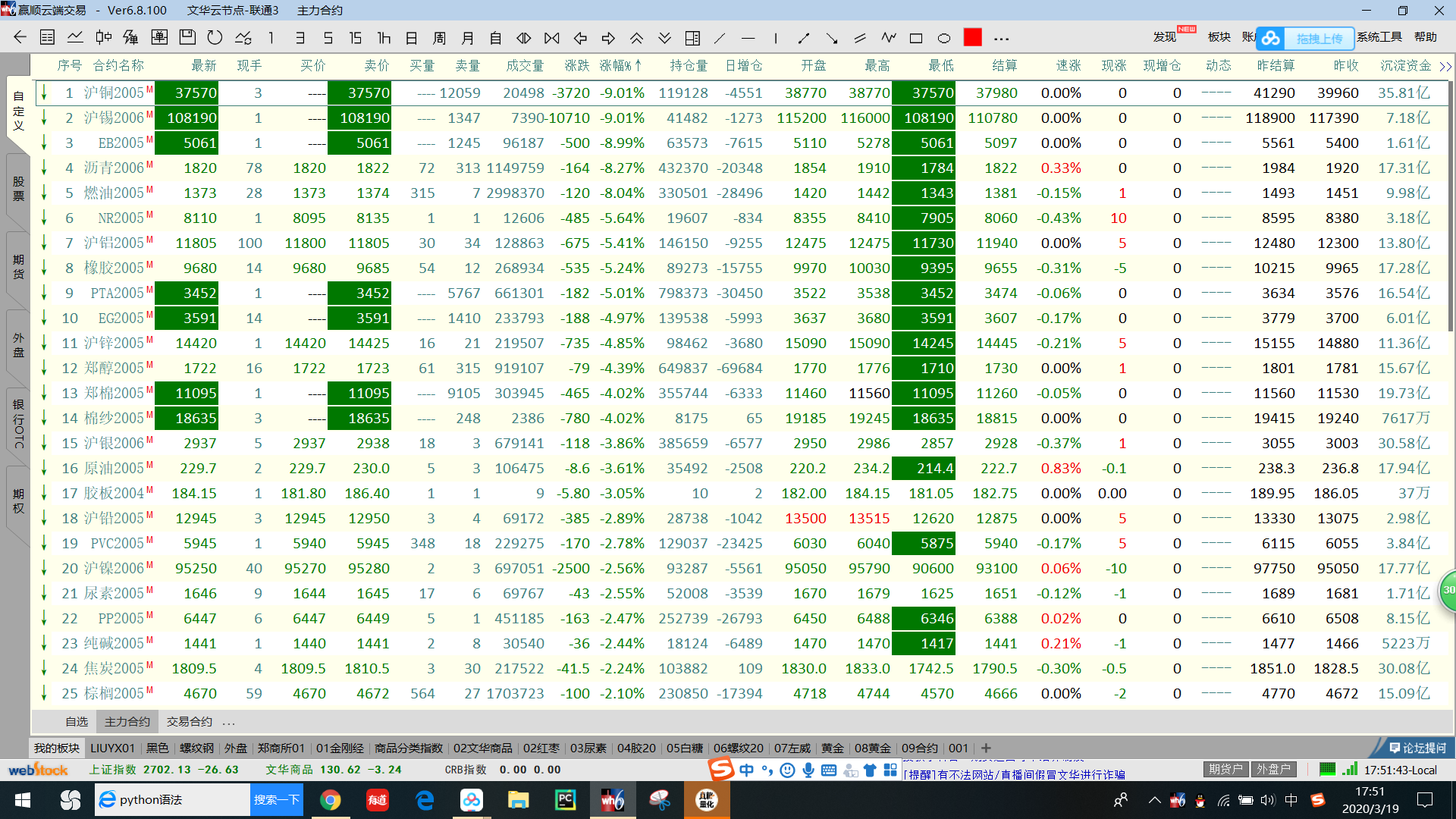1456x819 pixels.
Task: Open the toolbar more options ellipsis
Action: click(x=1001, y=38)
